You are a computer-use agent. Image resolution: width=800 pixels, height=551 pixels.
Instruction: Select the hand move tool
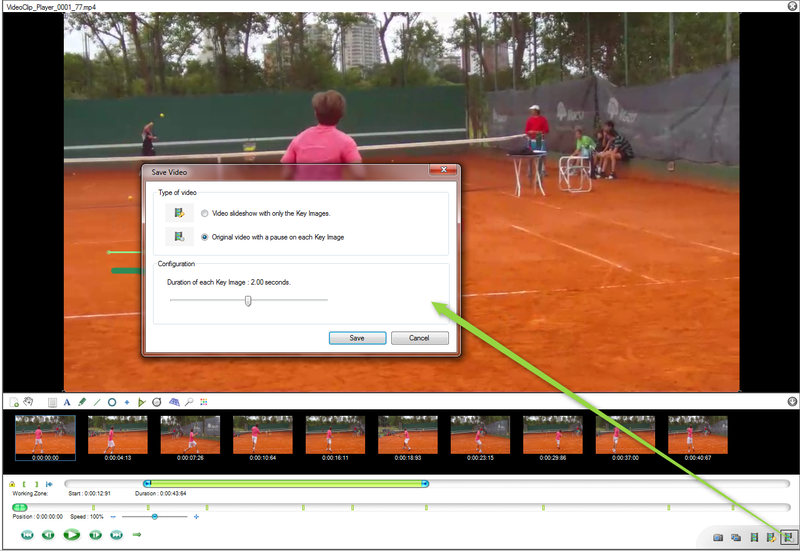click(30, 402)
